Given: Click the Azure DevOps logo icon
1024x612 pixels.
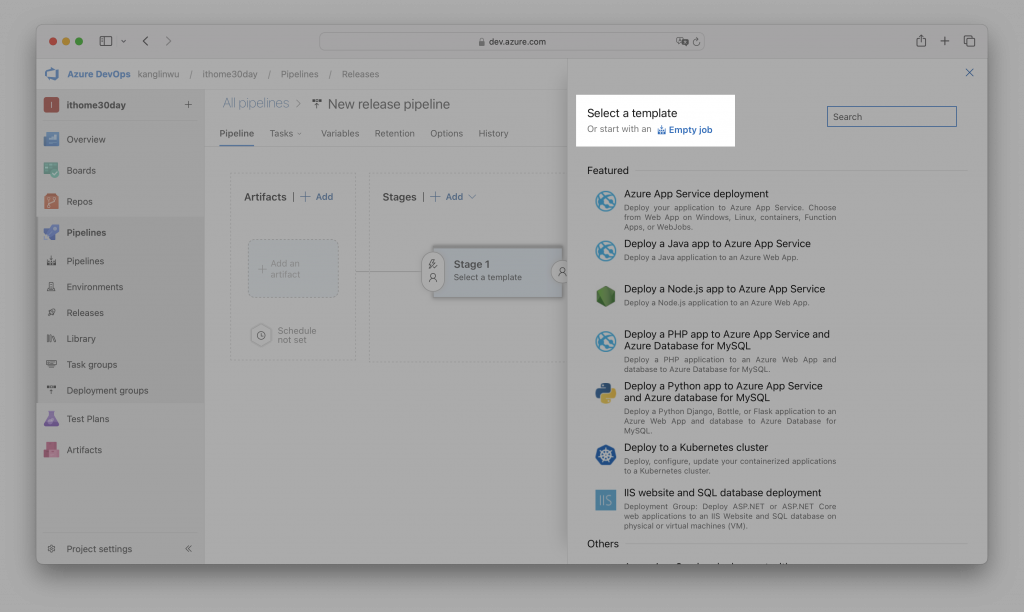Looking at the screenshot, I should (52, 74).
